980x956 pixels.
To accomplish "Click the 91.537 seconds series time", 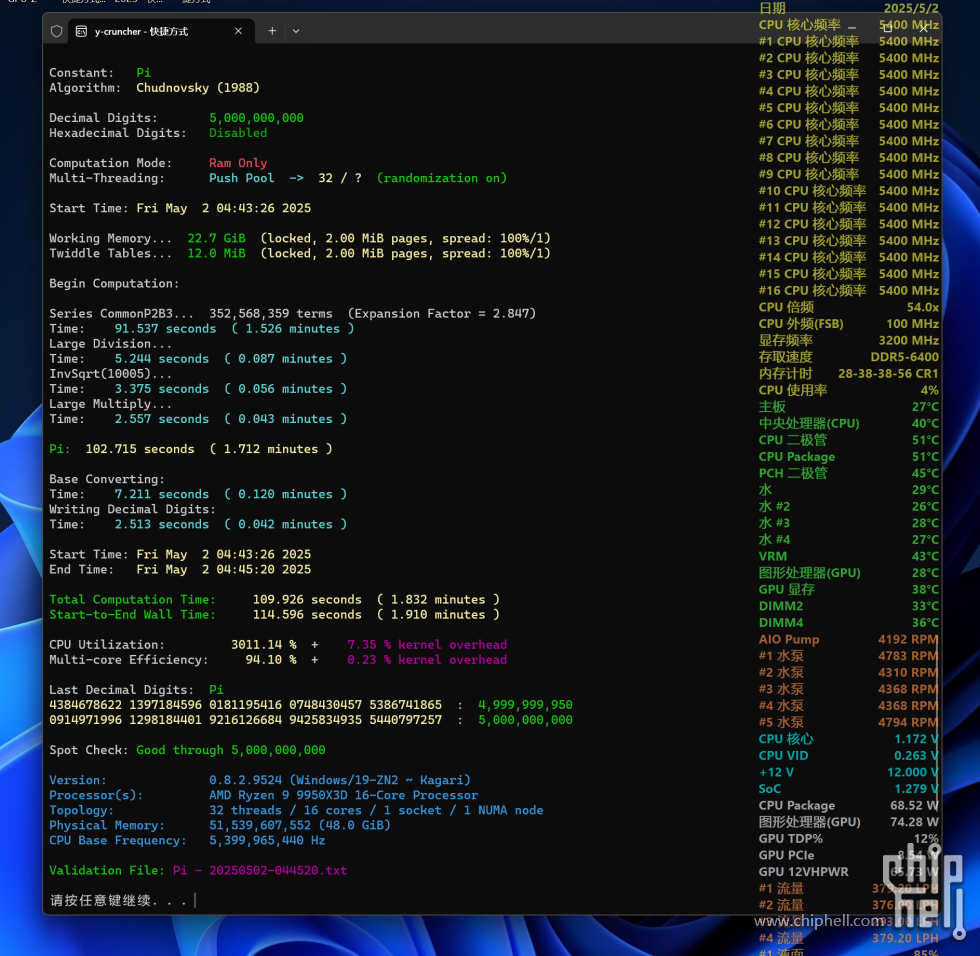I will point(165,329).
